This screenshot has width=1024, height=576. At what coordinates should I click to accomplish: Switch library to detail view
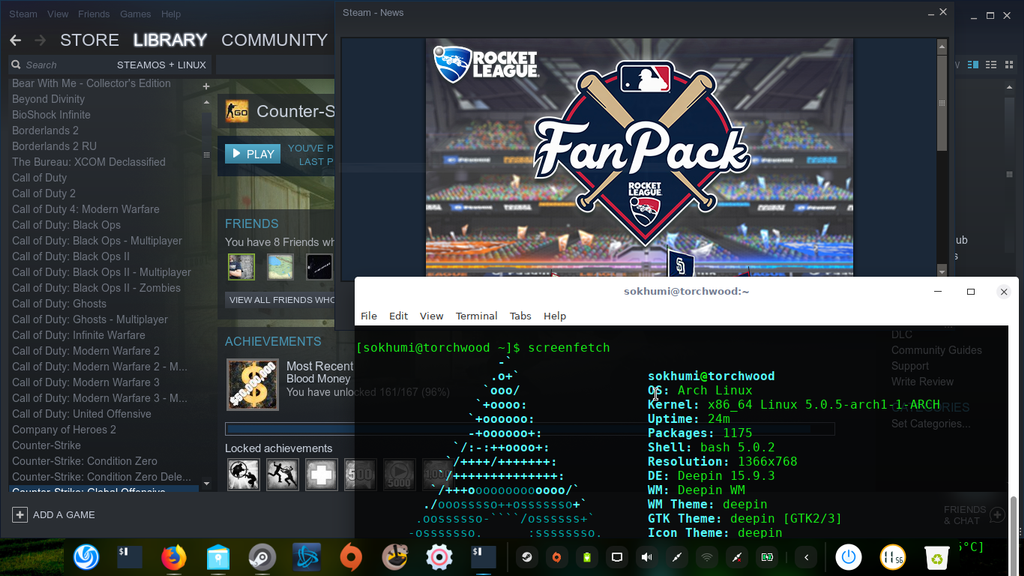pyautogui.click(x=973, y=65)
